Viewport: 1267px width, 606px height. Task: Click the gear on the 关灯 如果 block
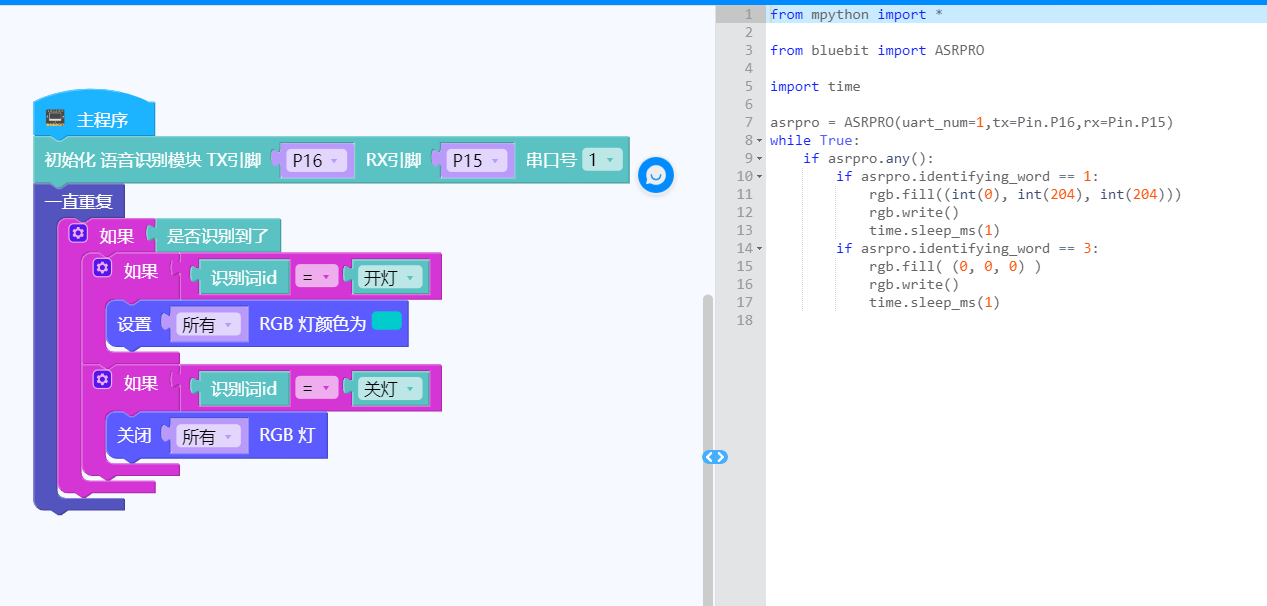[x=102, y=380]
